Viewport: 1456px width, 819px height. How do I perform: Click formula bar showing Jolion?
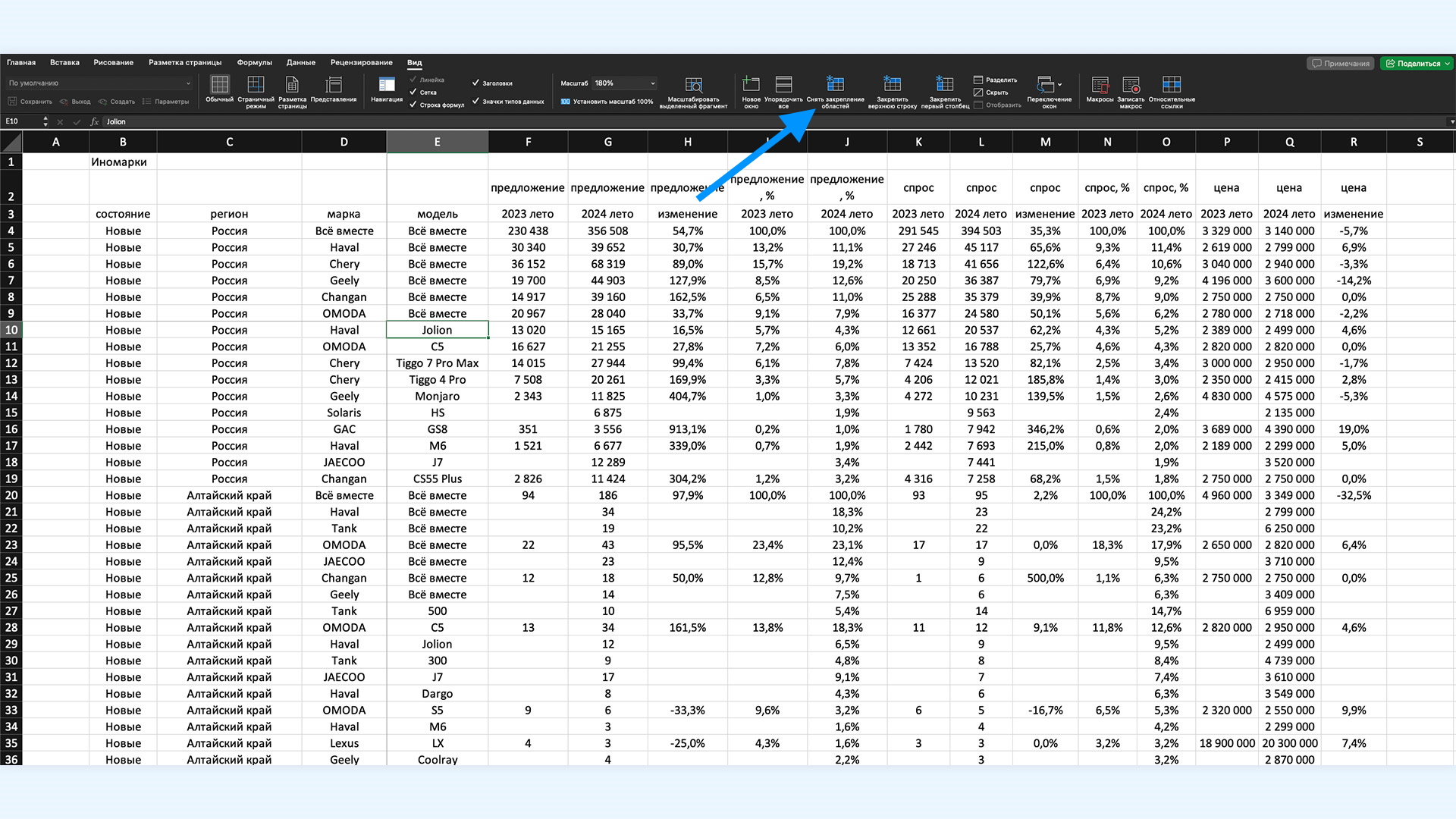coord(773,121)
